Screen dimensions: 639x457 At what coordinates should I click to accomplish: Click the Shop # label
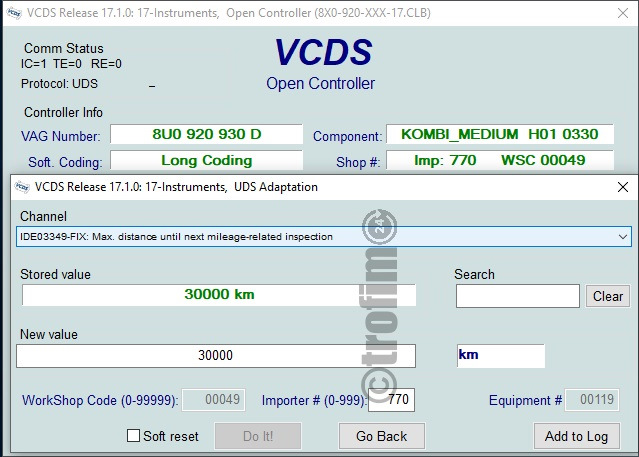point(358,162)
